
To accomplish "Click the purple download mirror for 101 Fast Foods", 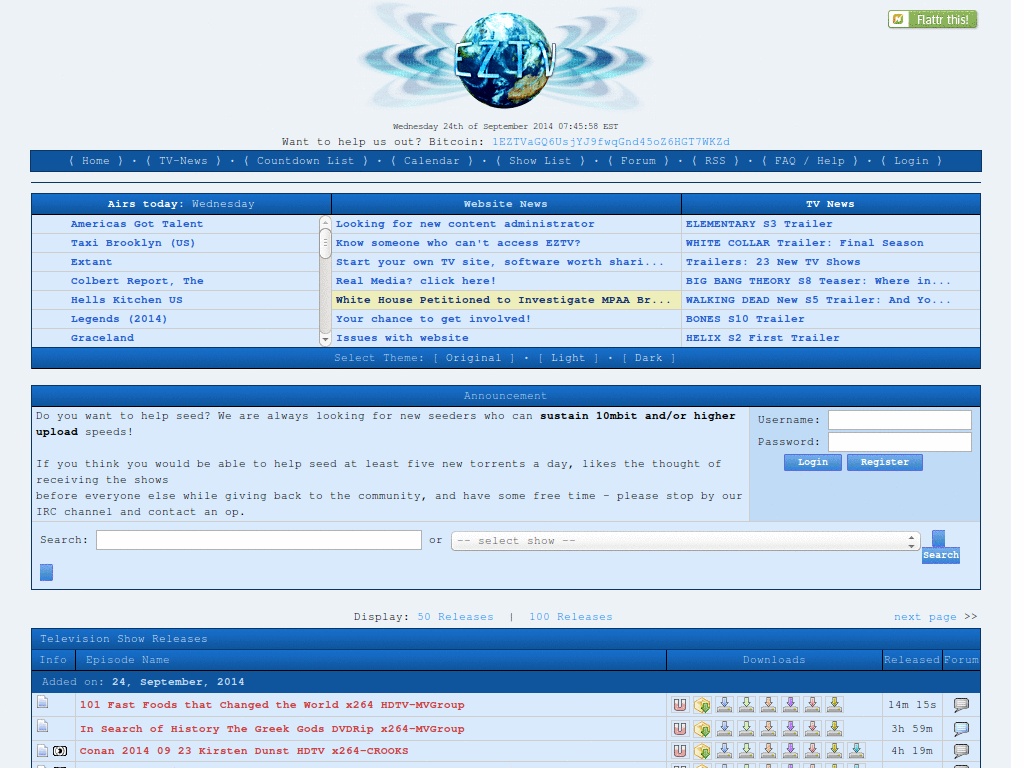I will click(790, 705).
